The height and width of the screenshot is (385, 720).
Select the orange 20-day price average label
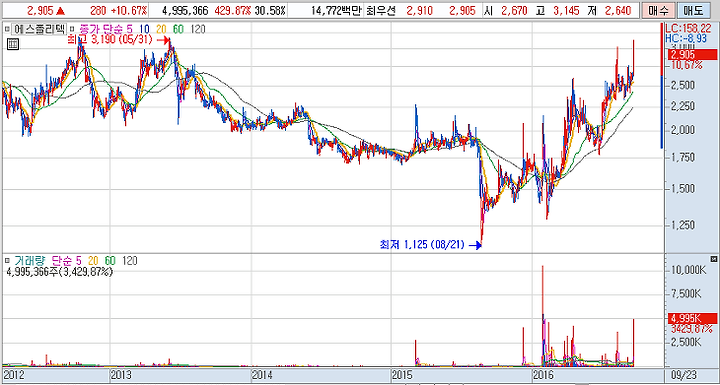coord(161,29)
